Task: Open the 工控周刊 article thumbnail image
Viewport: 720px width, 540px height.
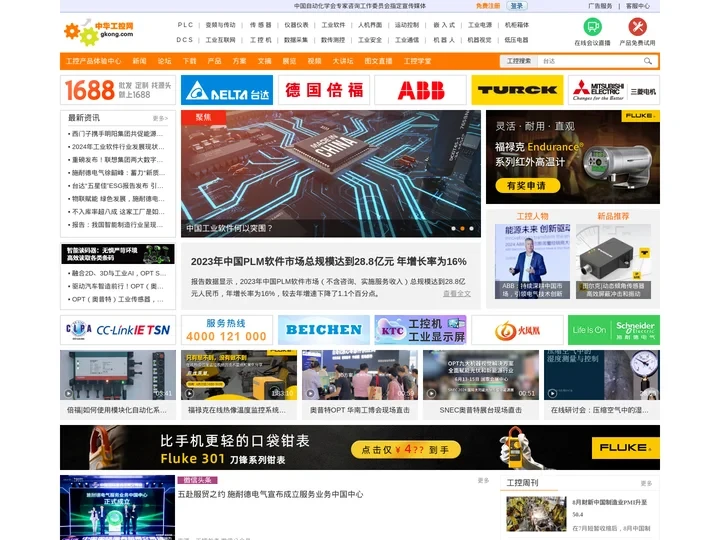Action: tap(536, 514)
